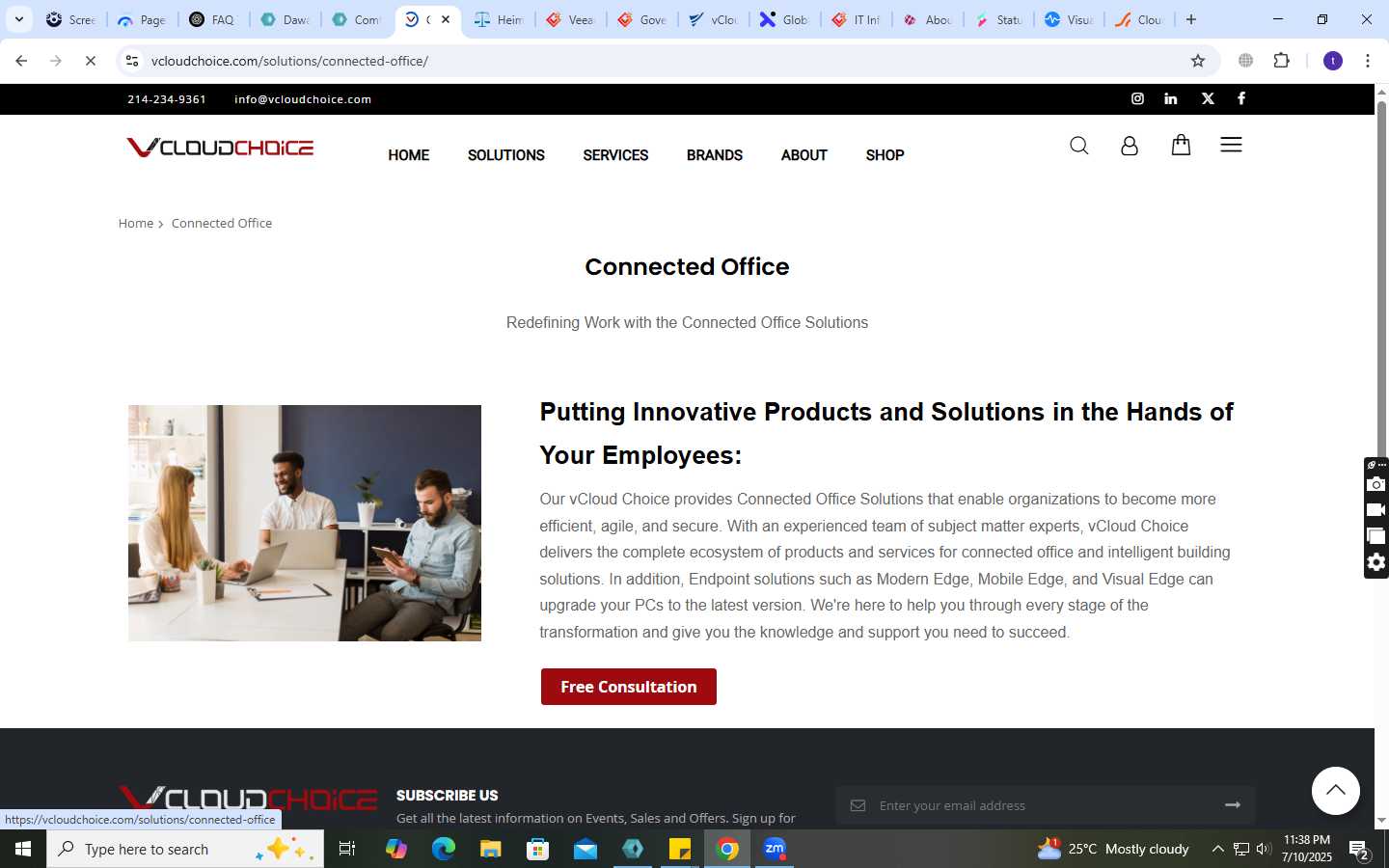This screenshot has height=868, width=1389.
Task: Open the side widget settings gear
Action: tap(1376, 562)
